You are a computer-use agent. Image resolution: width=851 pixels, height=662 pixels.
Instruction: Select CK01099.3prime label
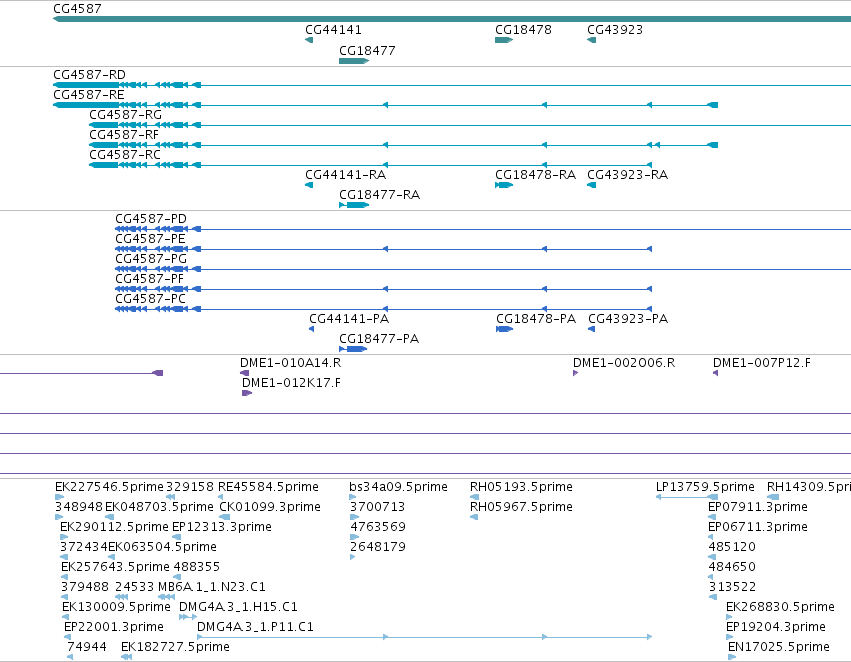(270, 507)
